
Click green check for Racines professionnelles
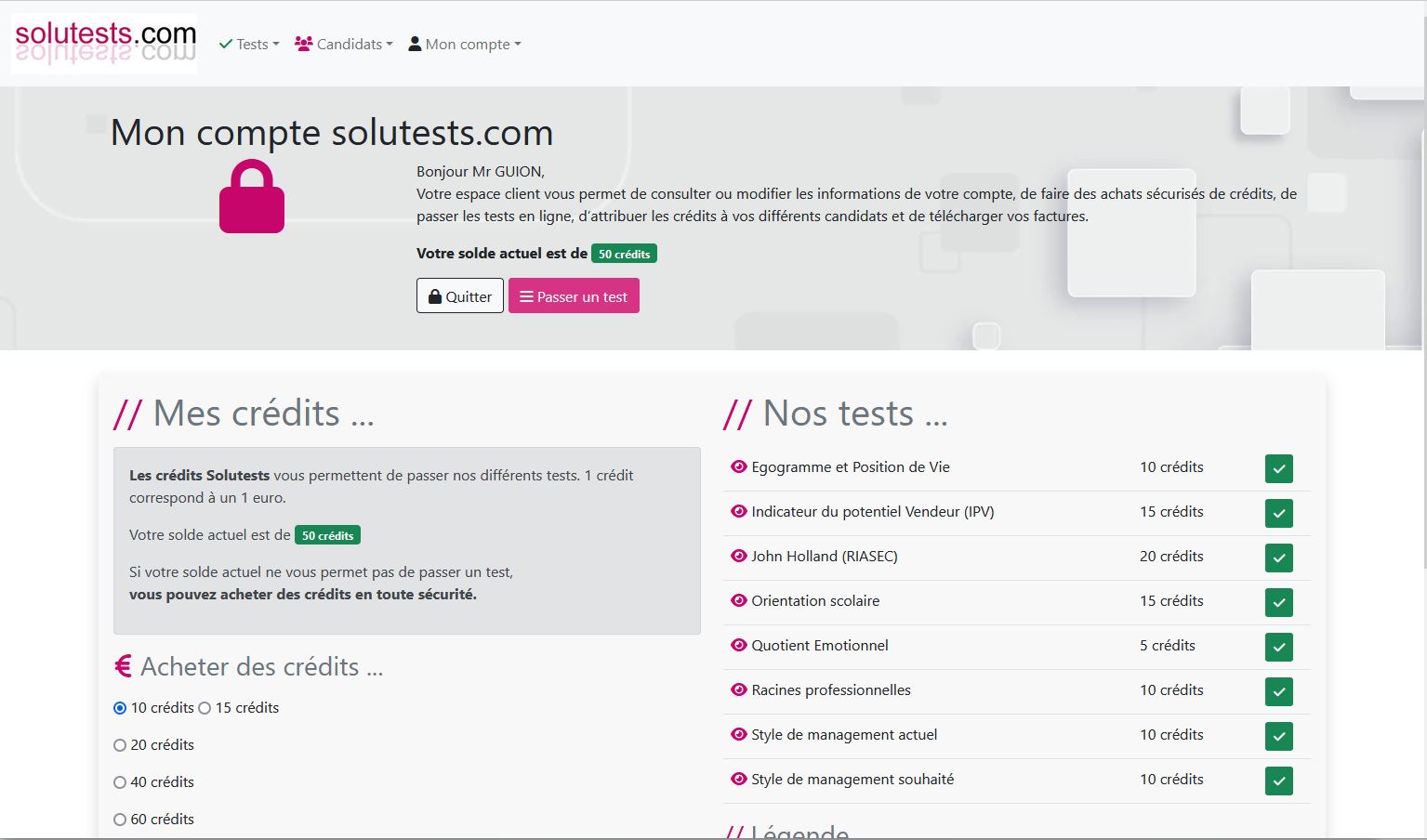tap(1279, 691)
